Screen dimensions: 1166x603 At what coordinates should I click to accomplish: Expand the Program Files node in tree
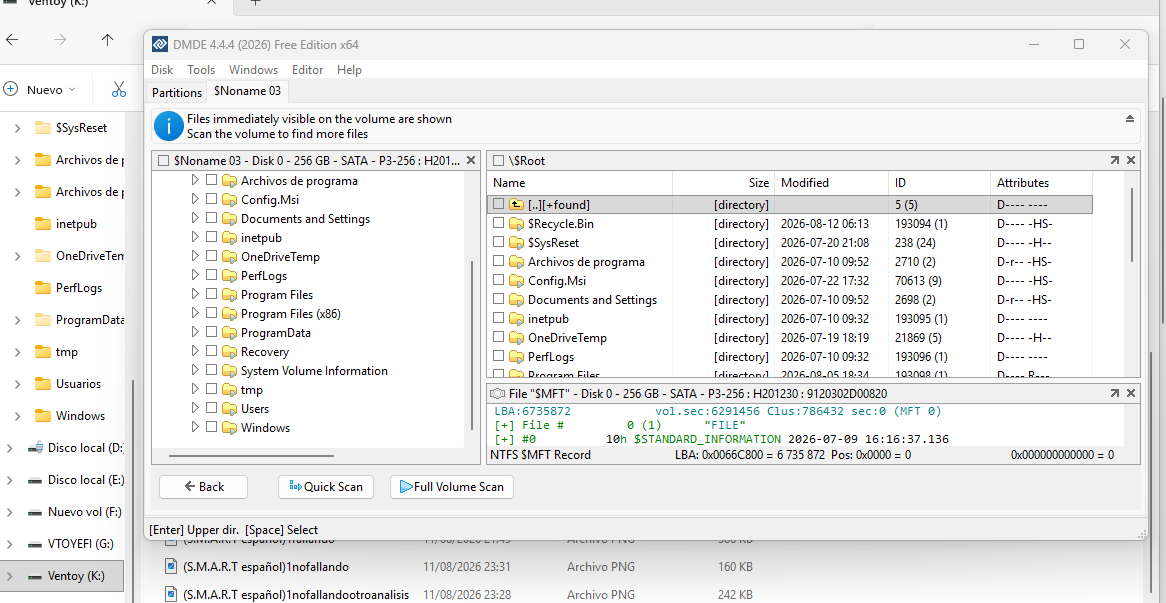coord(195,294)
